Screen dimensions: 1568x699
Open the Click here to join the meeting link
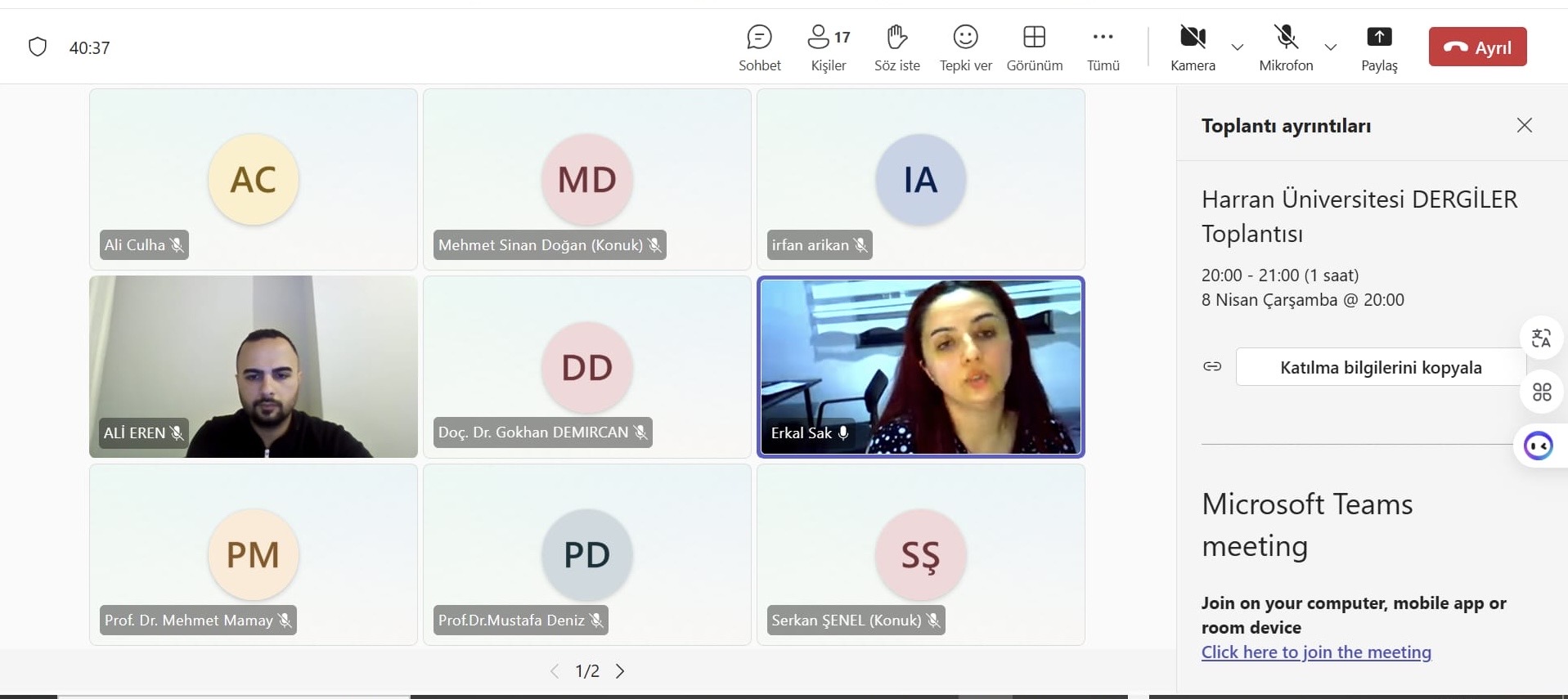pos(1315,652)
